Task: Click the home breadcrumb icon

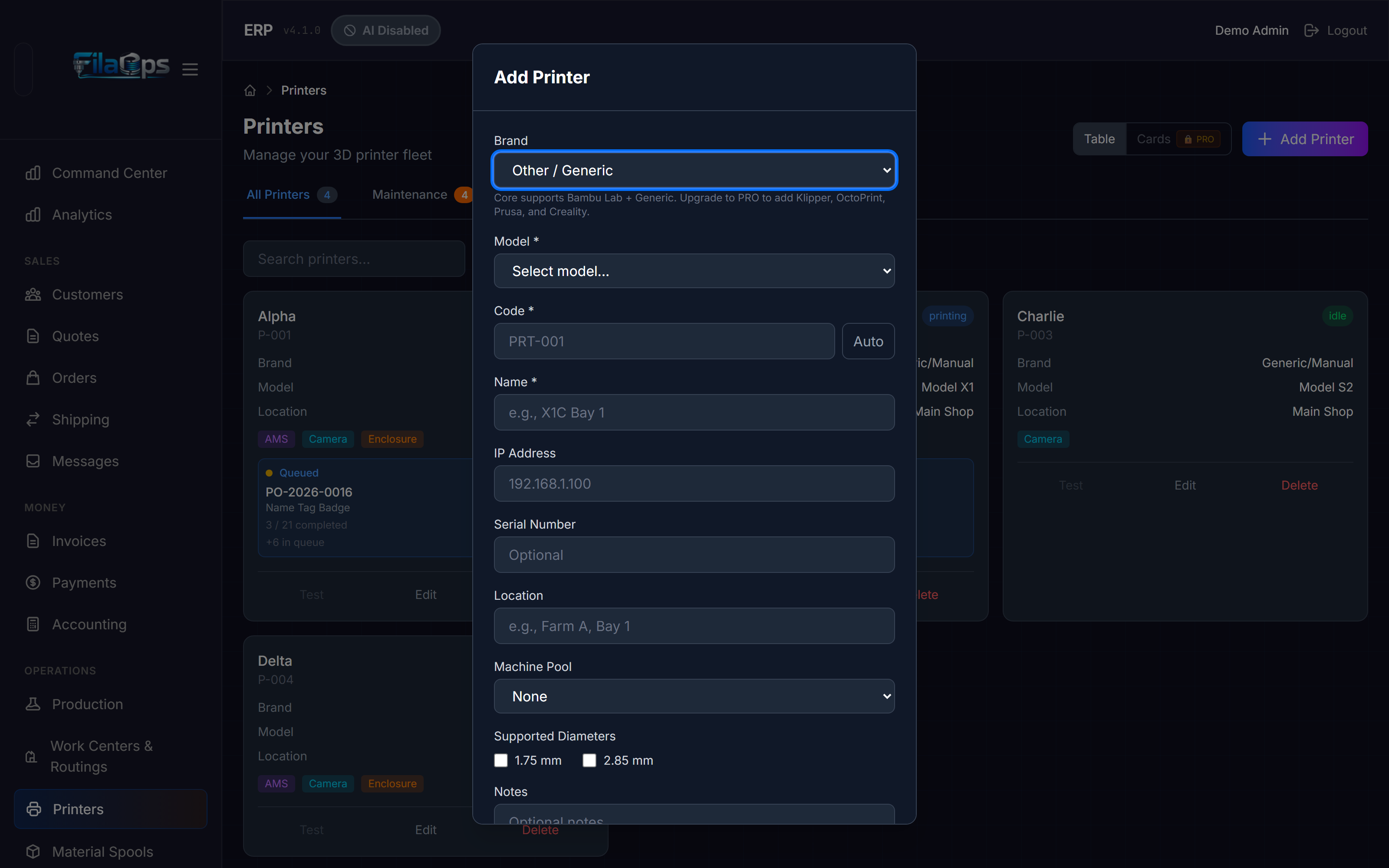Action: coord(250,90)
